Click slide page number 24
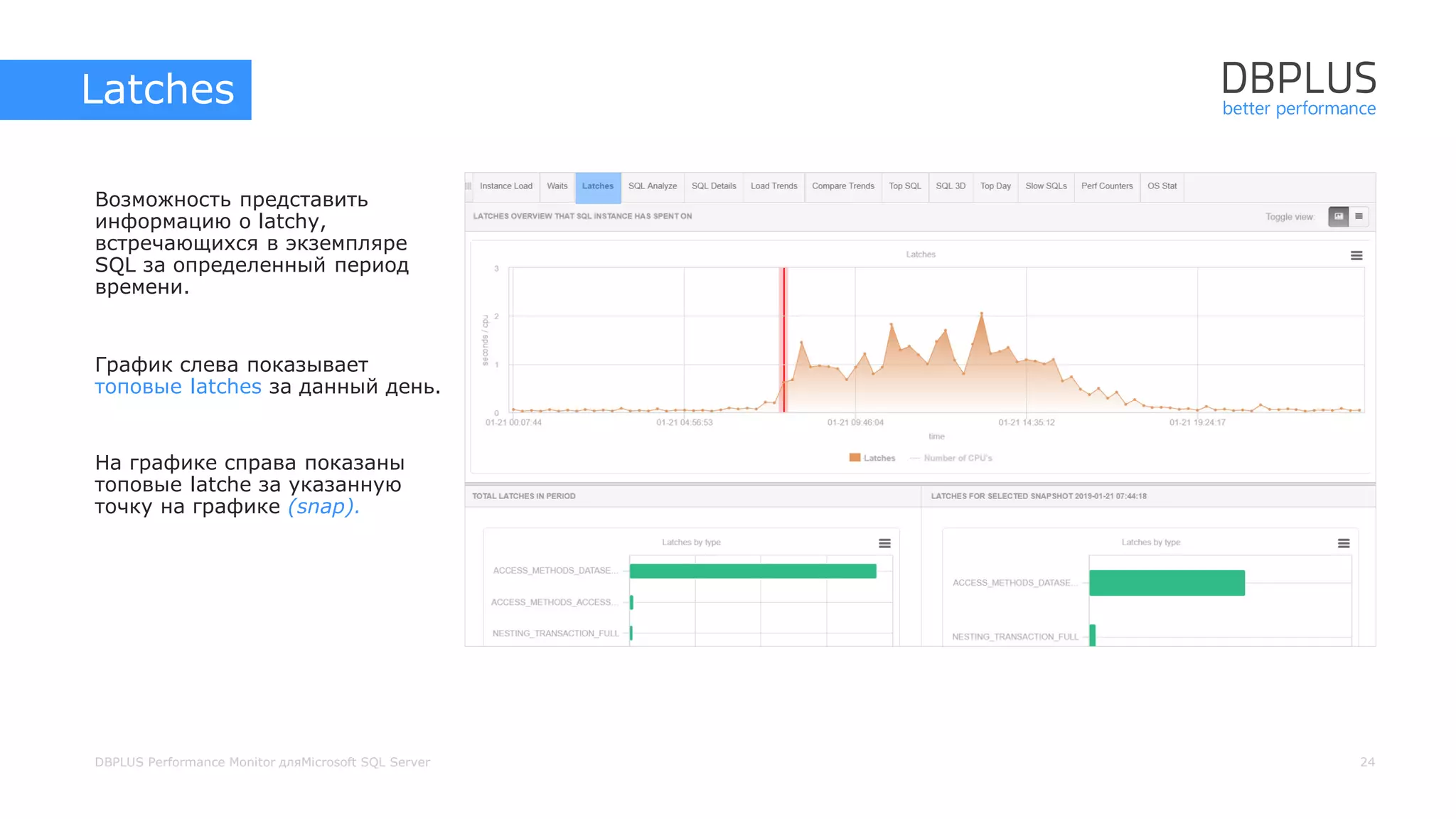This screenshot has width=1456, height=819. point(1367,762)
